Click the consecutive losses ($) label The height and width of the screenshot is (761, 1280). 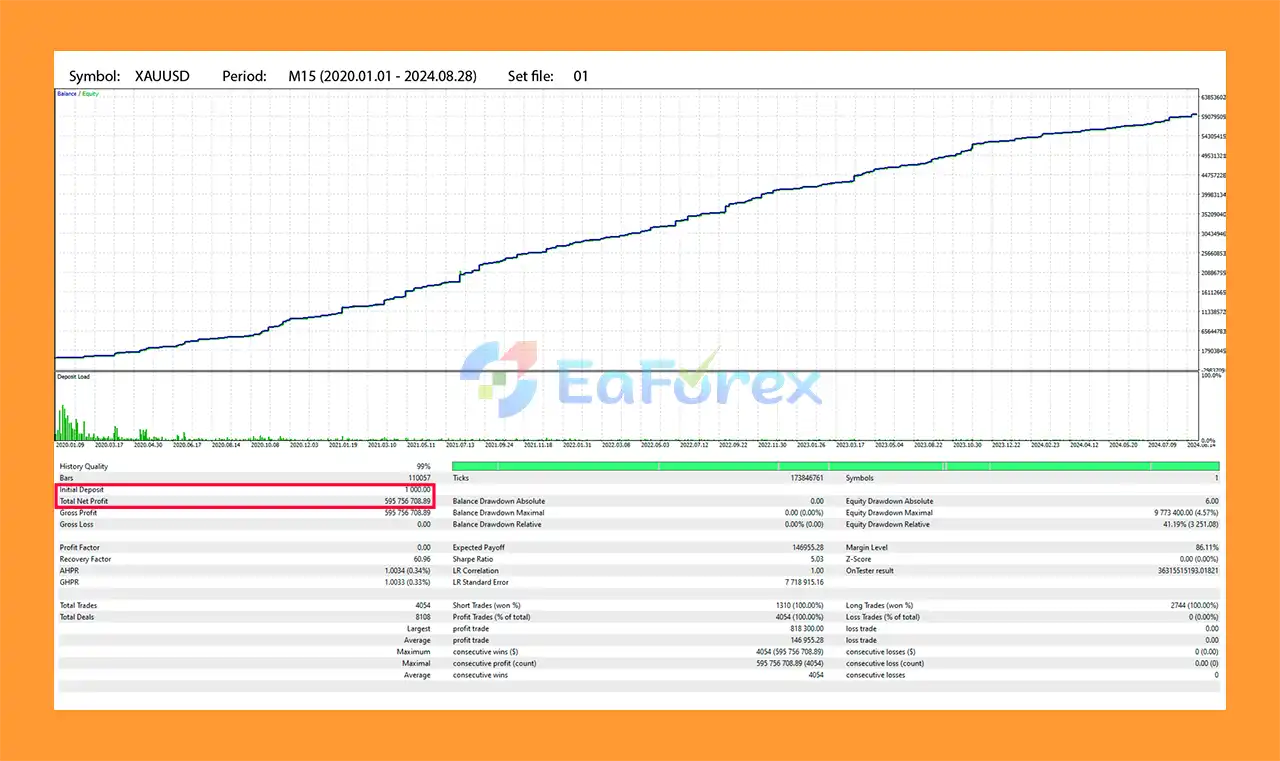pyautogui.click(x=882, y=652)
